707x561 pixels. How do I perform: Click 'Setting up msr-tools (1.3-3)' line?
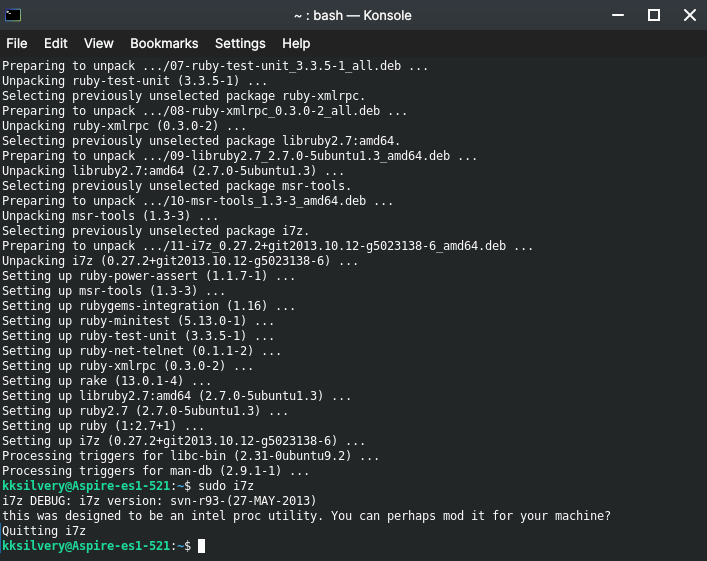(113, 291)
